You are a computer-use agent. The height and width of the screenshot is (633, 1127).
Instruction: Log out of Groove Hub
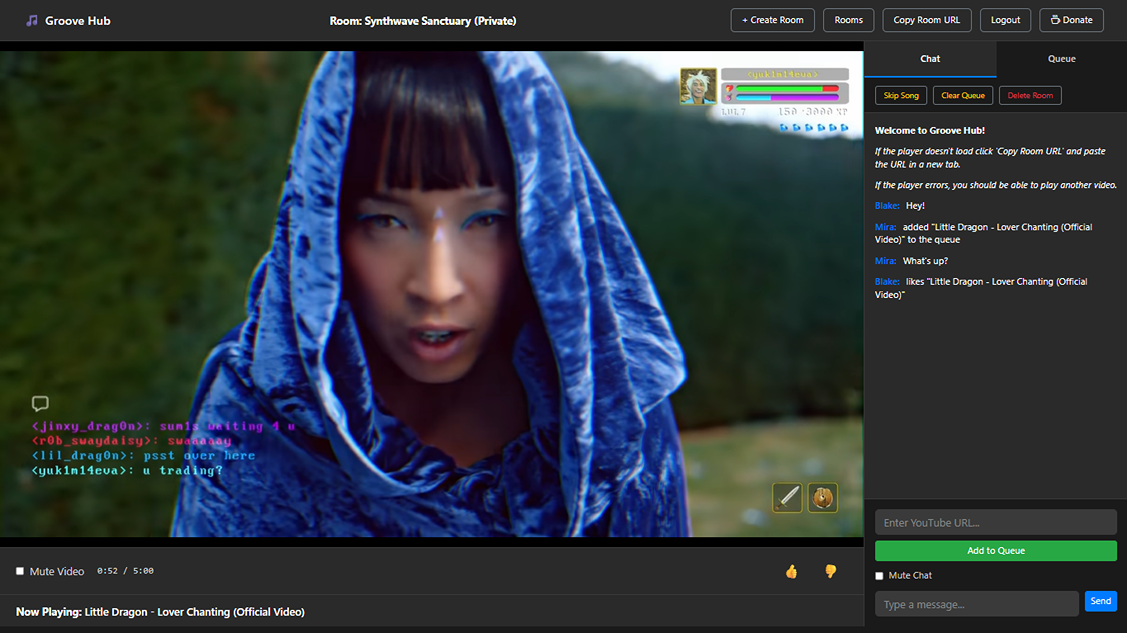[1006, 20]
